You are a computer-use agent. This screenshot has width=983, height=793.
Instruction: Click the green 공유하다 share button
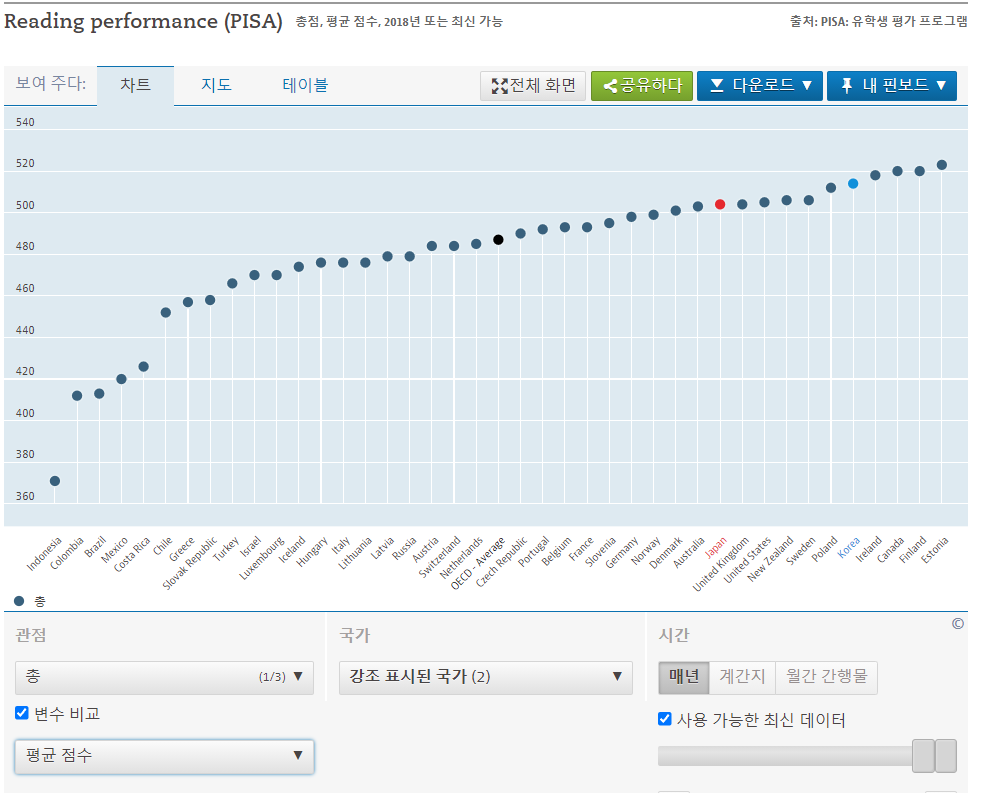pos(641,86)
